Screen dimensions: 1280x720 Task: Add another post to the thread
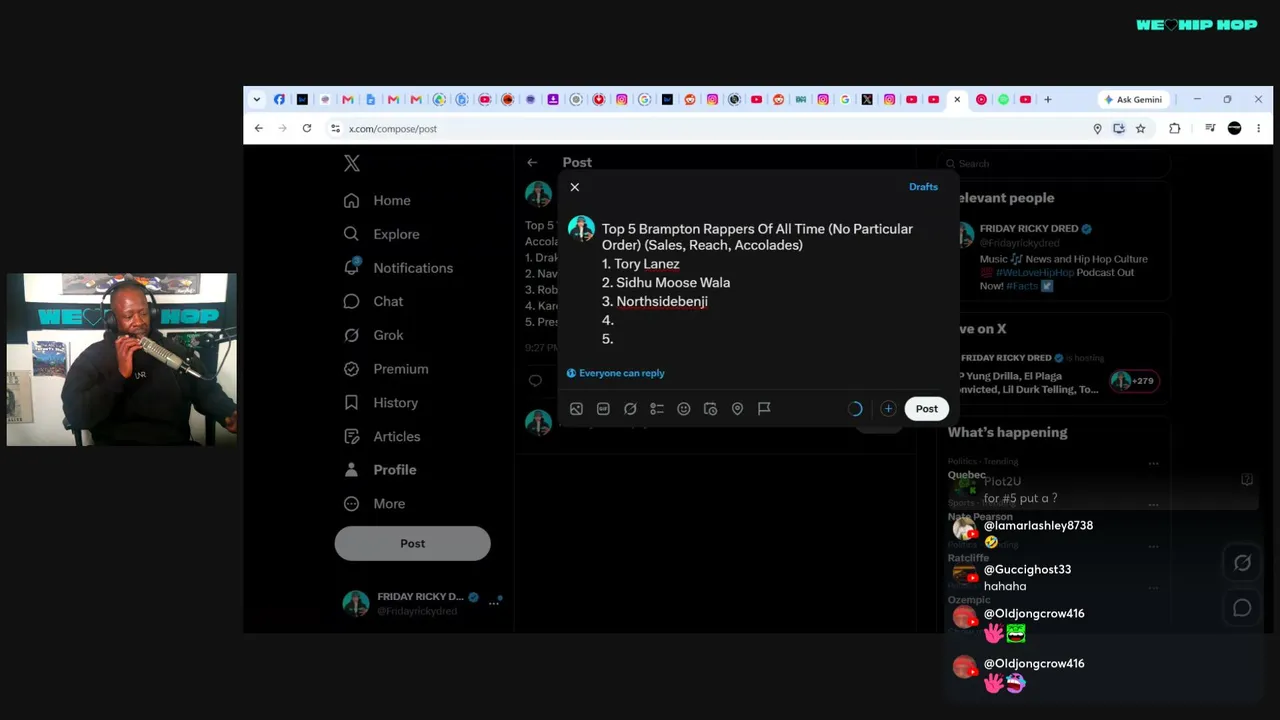(x=888, y=409)
